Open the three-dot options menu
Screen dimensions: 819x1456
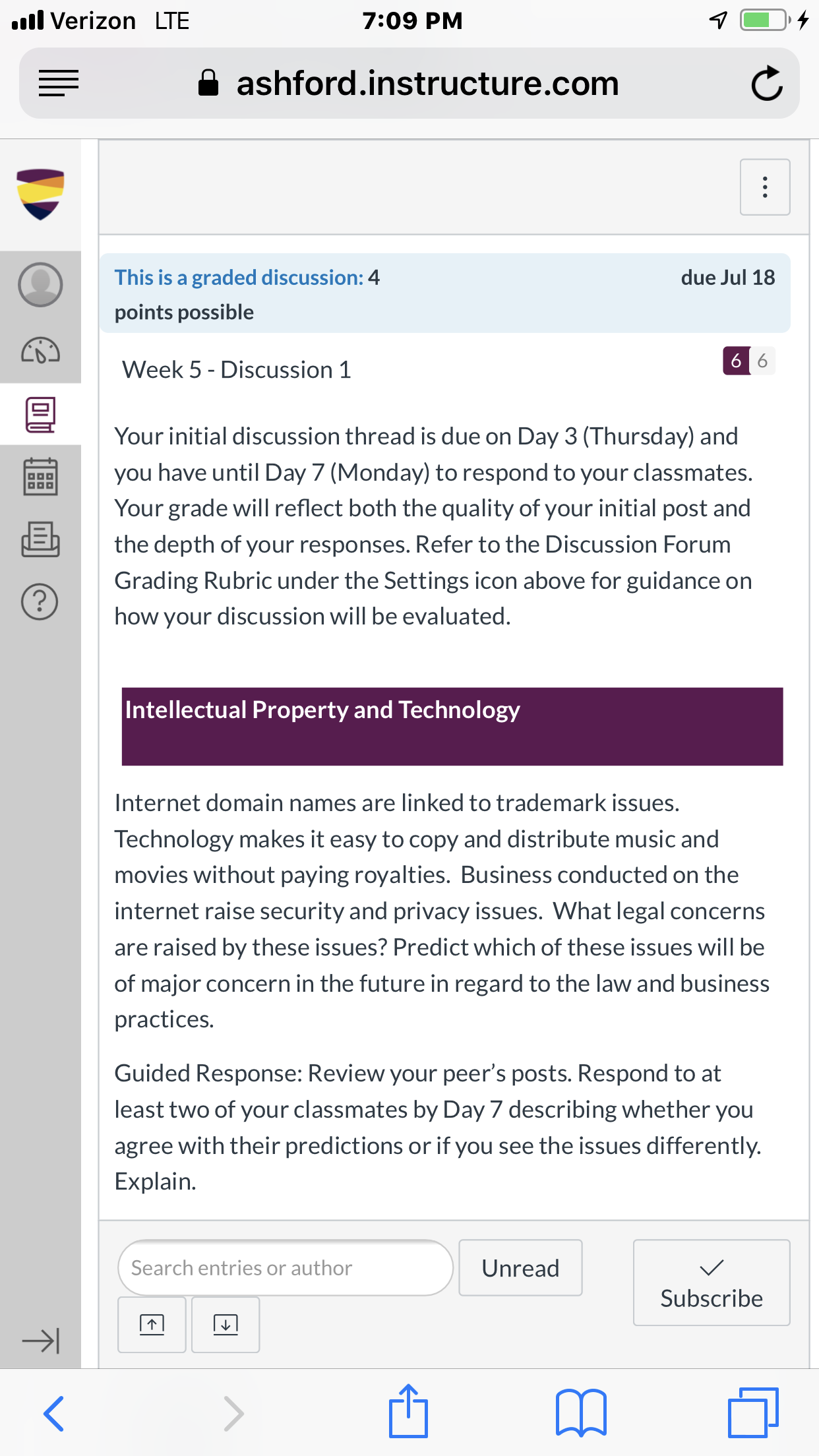pyautogui.click(x=765, y=187)
